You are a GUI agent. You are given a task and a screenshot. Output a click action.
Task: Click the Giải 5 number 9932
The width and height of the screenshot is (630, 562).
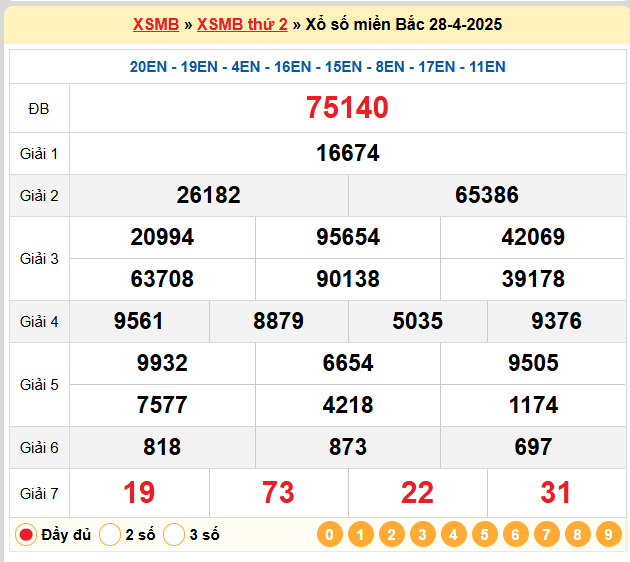click(162, 363)
